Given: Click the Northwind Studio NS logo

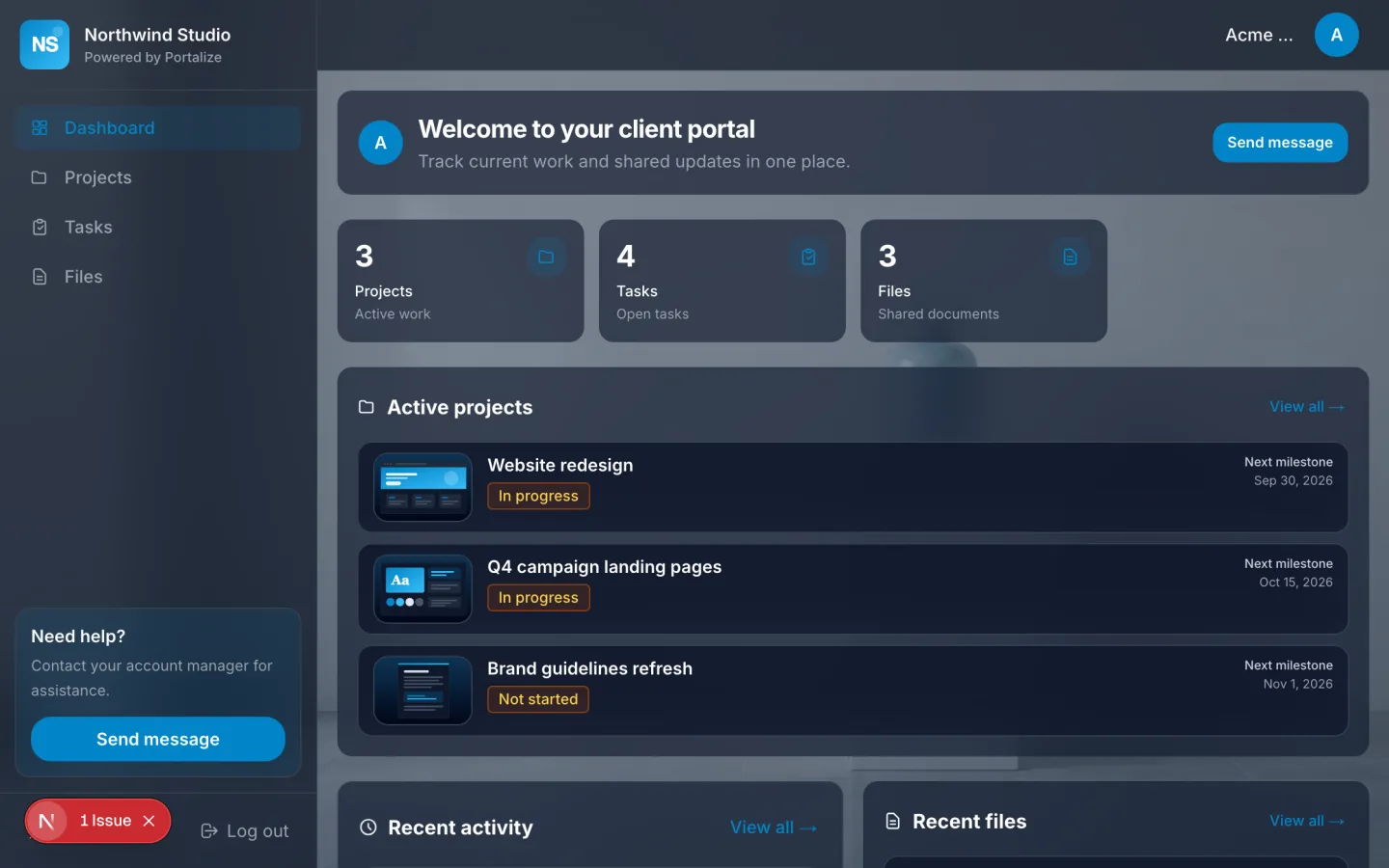Looking at the screenshot, I should coord(44,44).
